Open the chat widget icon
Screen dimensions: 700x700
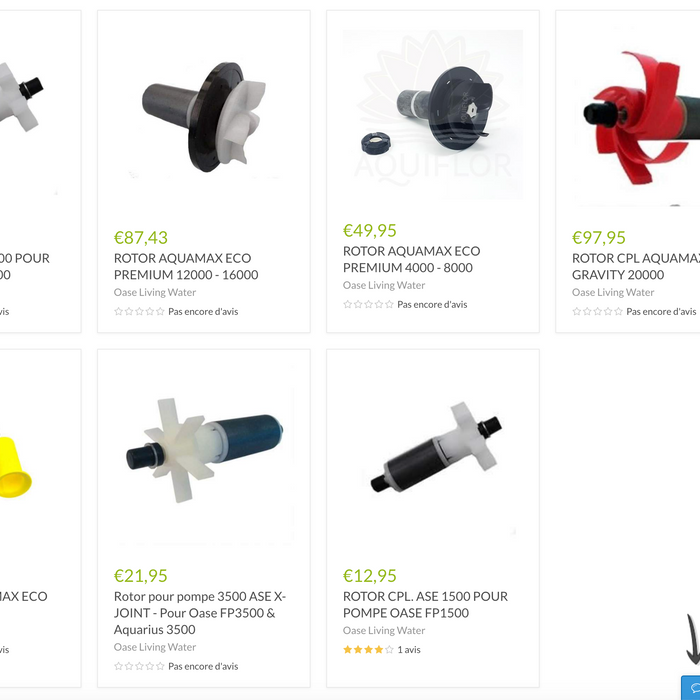click(x=691, y=688)
